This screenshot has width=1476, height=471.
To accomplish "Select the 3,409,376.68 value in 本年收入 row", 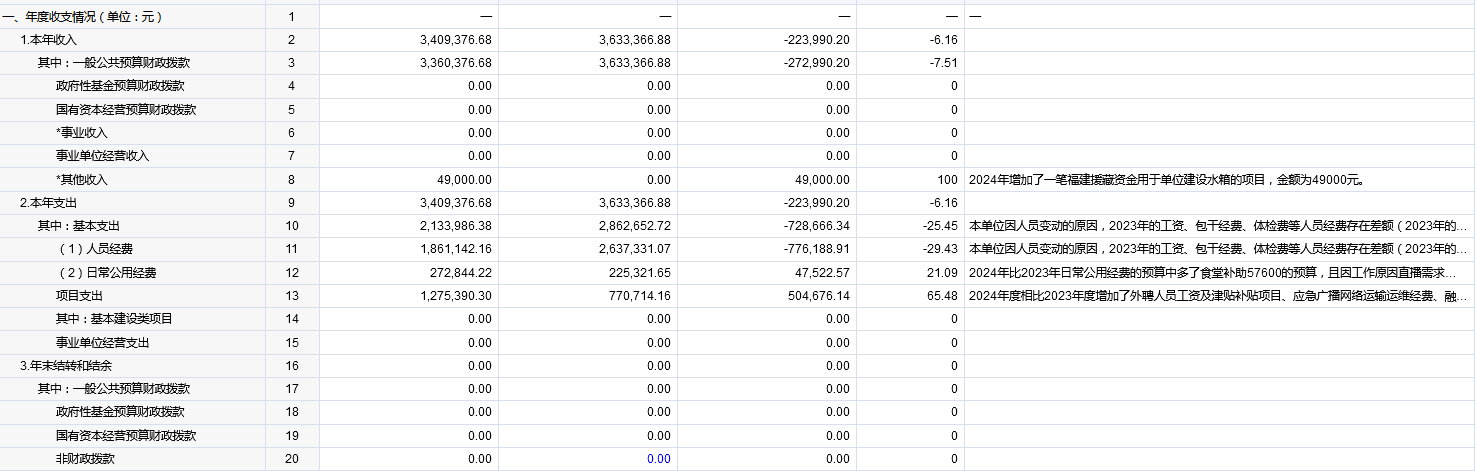I will tap(456, 39).
